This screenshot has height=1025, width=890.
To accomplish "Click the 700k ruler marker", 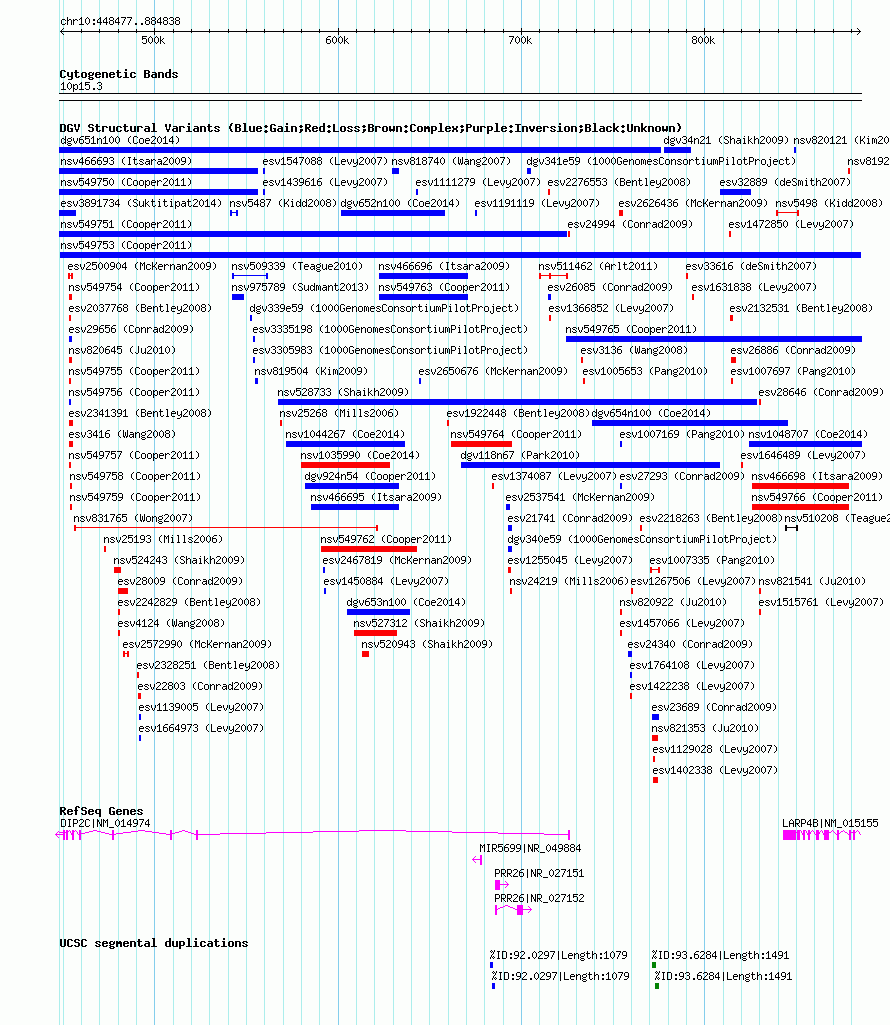I will 520,41.
